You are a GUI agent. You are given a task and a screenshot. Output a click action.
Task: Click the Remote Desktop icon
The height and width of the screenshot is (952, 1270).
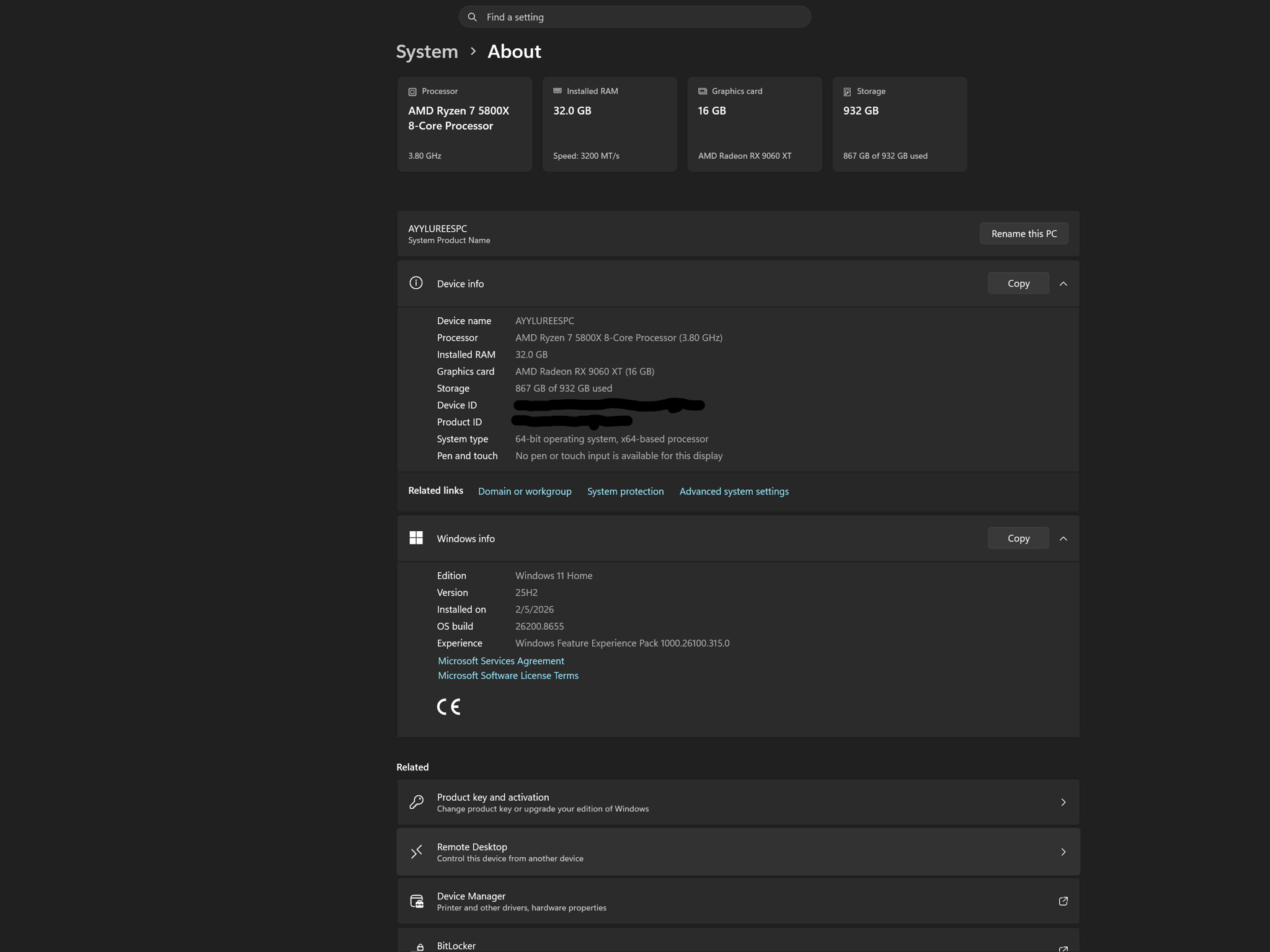[416, 852]
